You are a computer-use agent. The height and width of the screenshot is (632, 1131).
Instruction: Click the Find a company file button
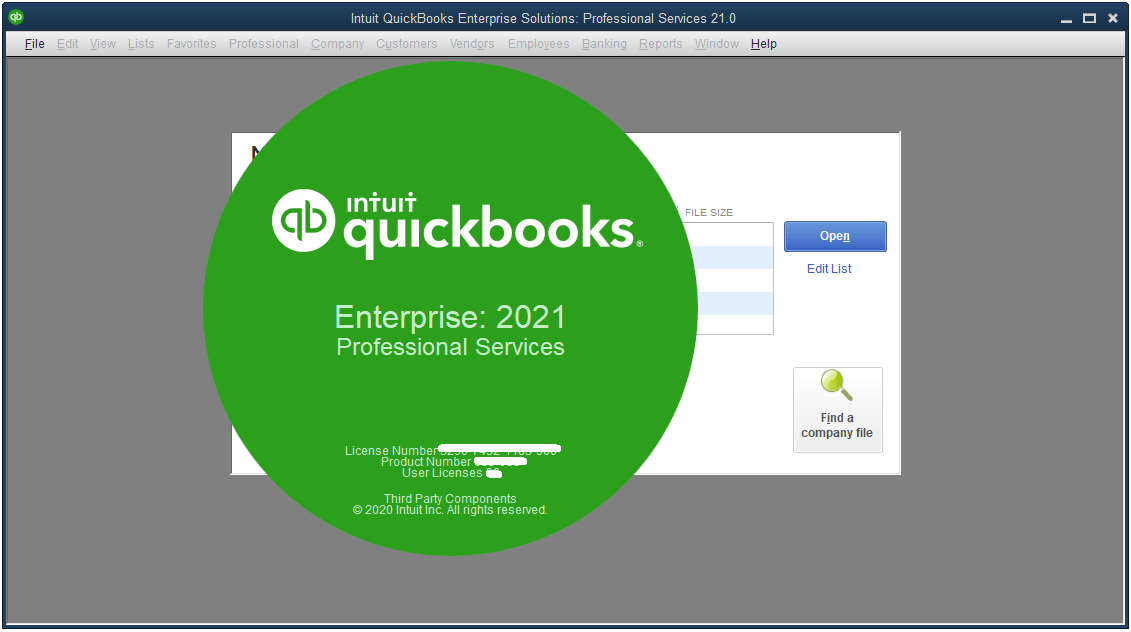(x=837, y=410)
